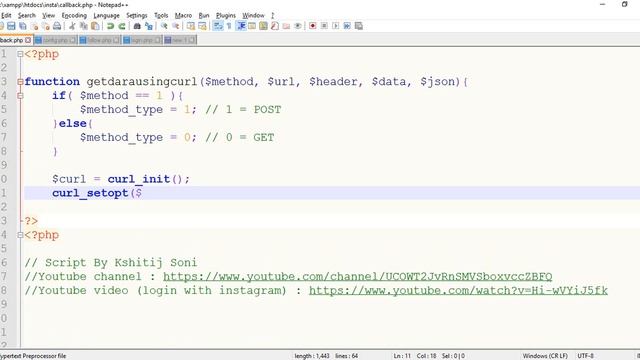Viewport: 640px width, 360px height.
Task: Close the config.php tab
Action: pyautogui.click(x=72, y=40)
